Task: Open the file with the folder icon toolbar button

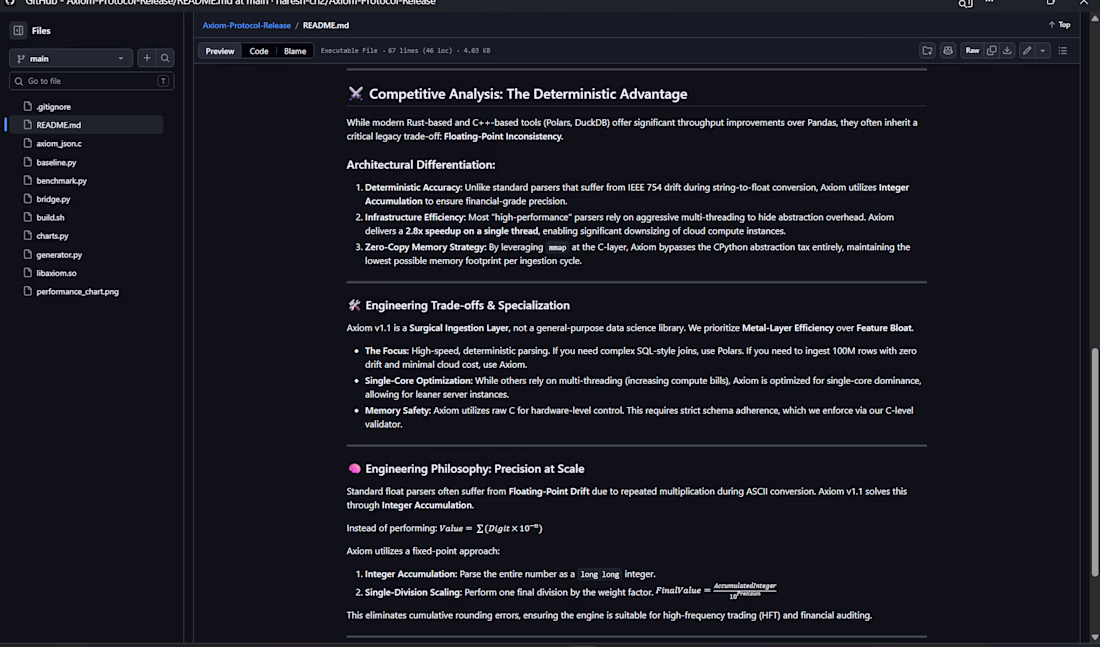Action: click(x=927, y=51)
